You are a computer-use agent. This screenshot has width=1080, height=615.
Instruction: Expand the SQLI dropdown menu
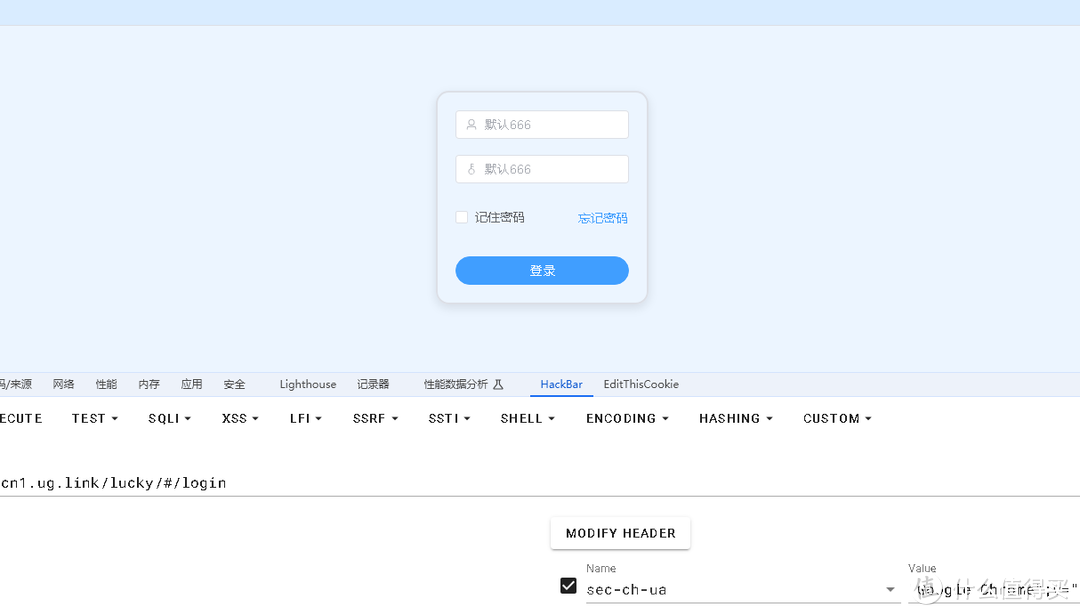tap(169, 419)
